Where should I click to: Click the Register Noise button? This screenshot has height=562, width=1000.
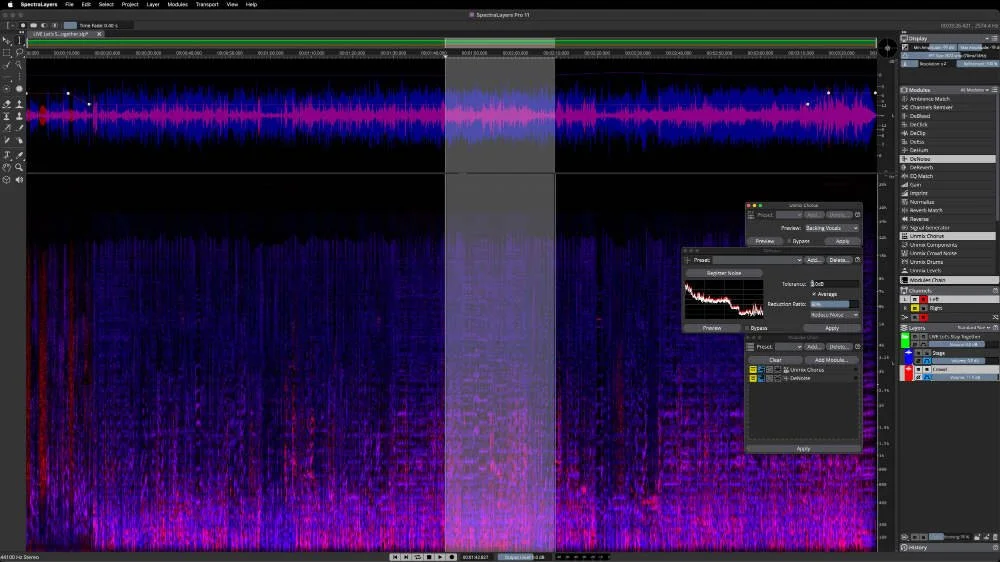724,273
